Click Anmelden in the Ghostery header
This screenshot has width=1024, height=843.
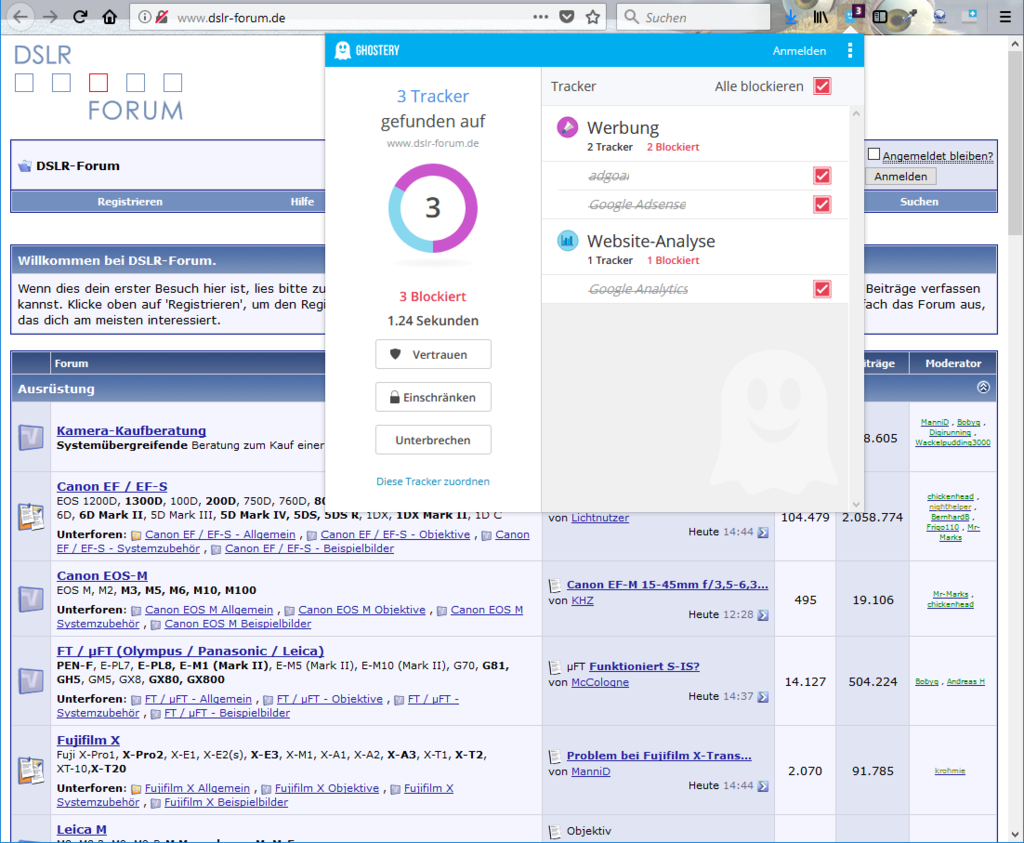pos(799,51)
